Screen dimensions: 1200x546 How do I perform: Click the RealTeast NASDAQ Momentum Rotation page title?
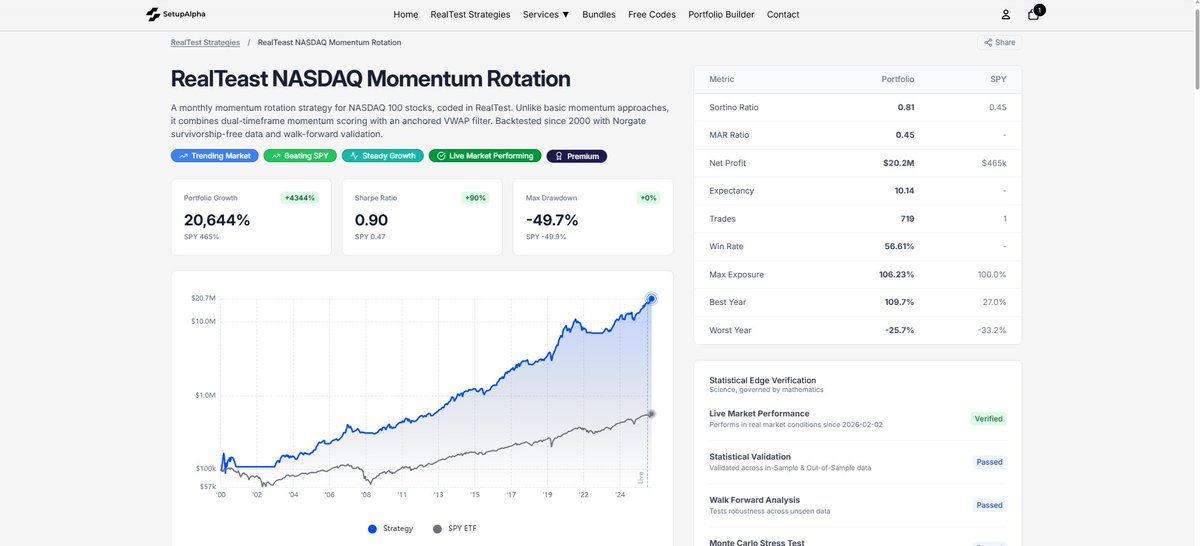click(371, 79)
